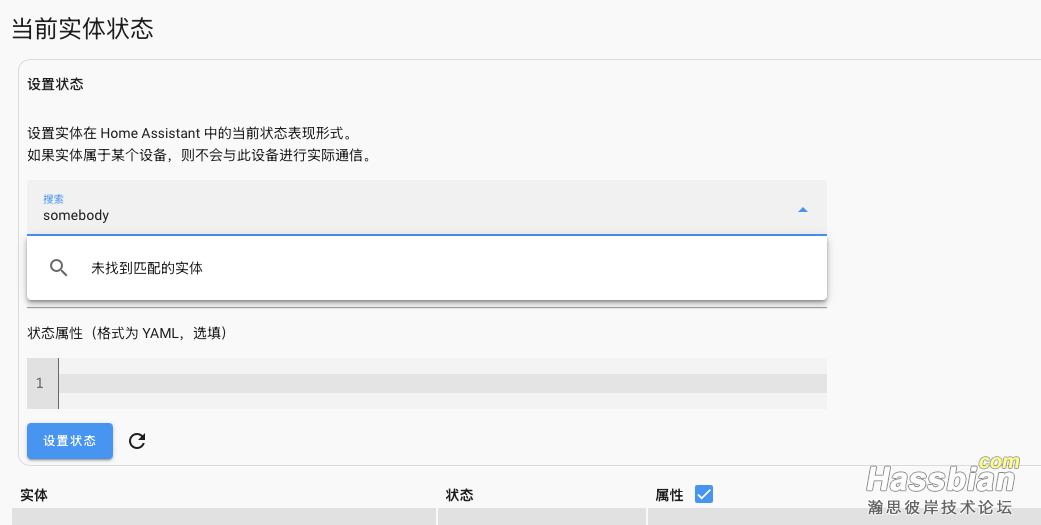This screenshot has height=525, width=1041.
Task: Click the 设置状态 blue button
Action: (70, 441)
